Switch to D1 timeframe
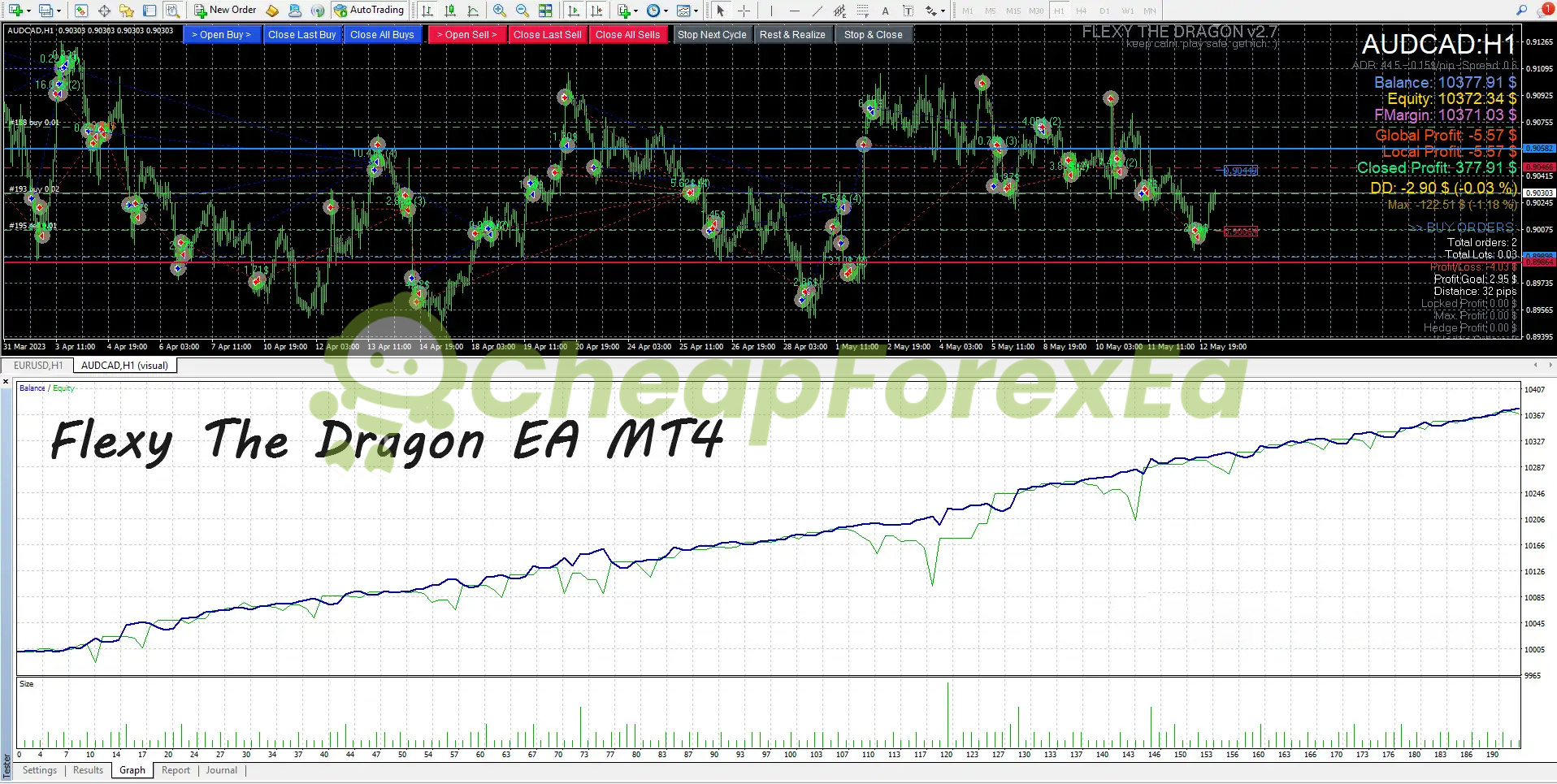This screenshot has height=784, width=1557. coord(1104,11)
